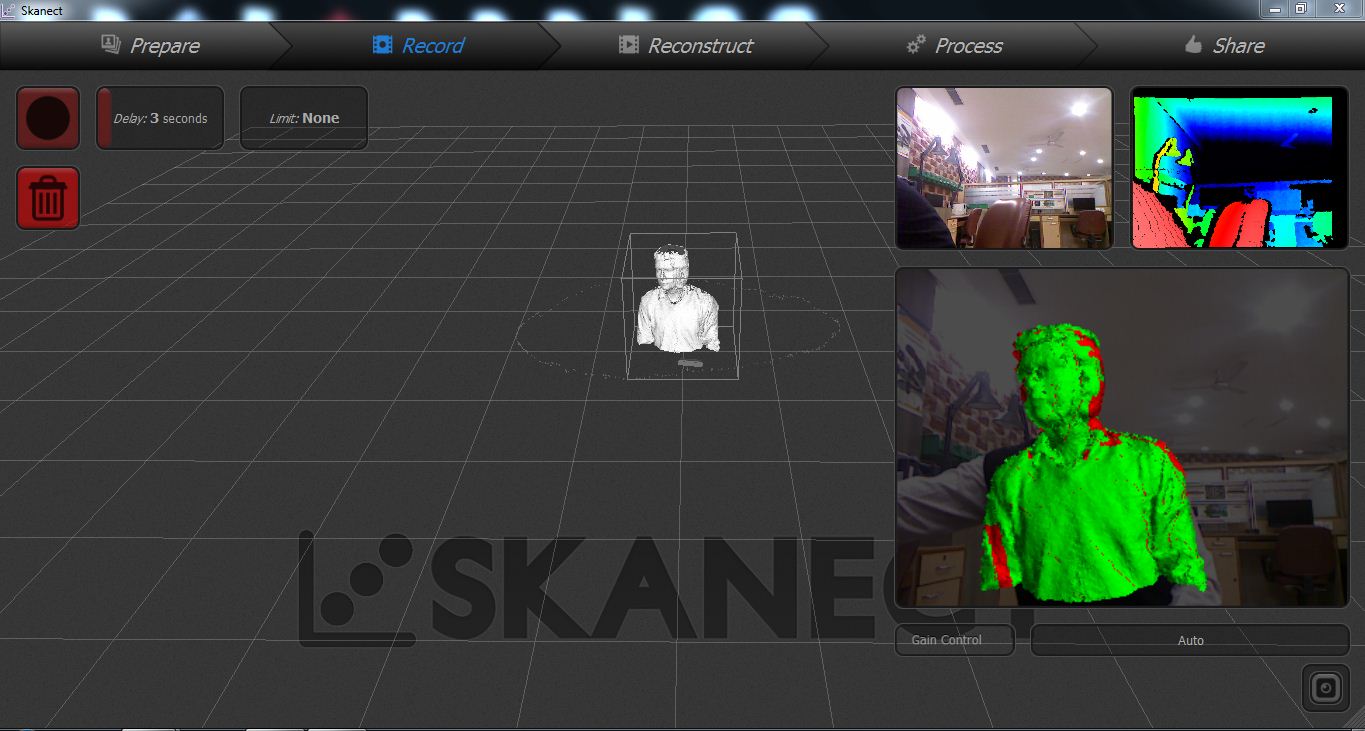
Task: Select the RGB camera preview thumbnail
Action: click(1004, 168)
